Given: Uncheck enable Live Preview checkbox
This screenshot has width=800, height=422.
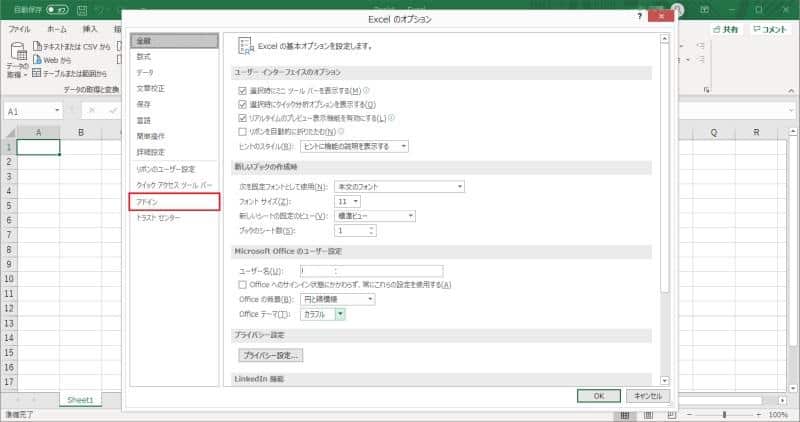Looking at the screenshot, I should point(242,118).
